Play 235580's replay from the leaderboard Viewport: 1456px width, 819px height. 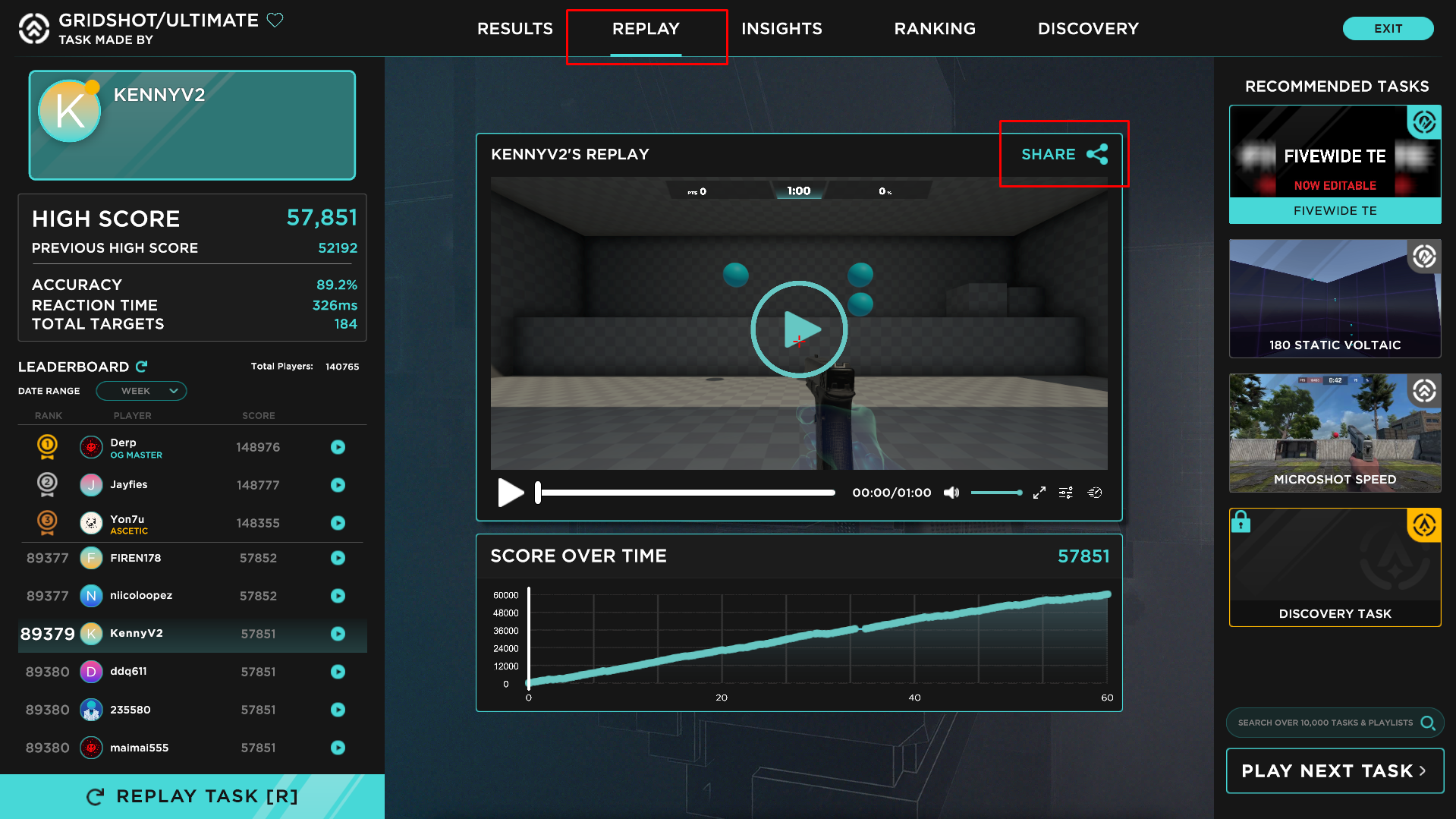[338, 710]
